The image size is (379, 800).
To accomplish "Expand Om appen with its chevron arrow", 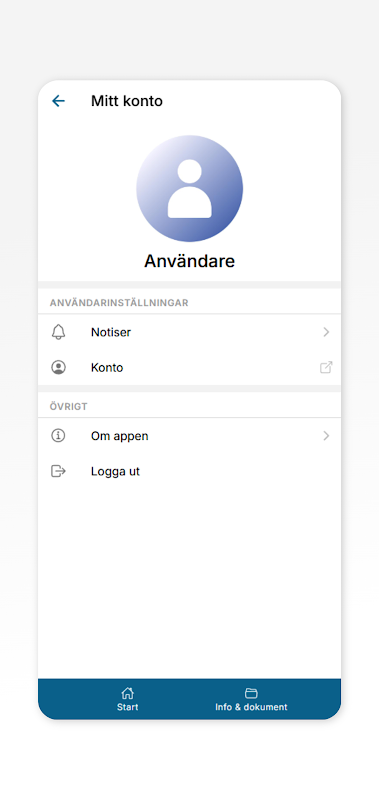I will pyautogui.click(x=326, y=436).
